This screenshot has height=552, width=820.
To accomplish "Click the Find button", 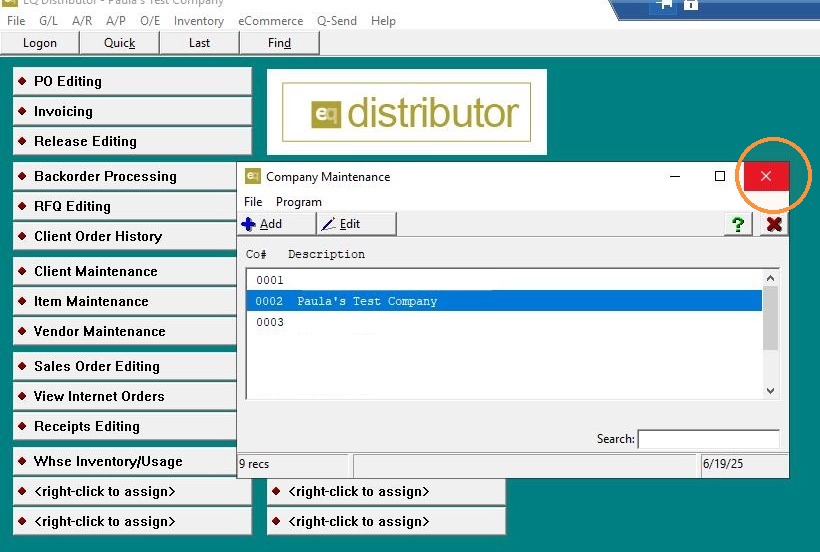I will coord(279,43).
